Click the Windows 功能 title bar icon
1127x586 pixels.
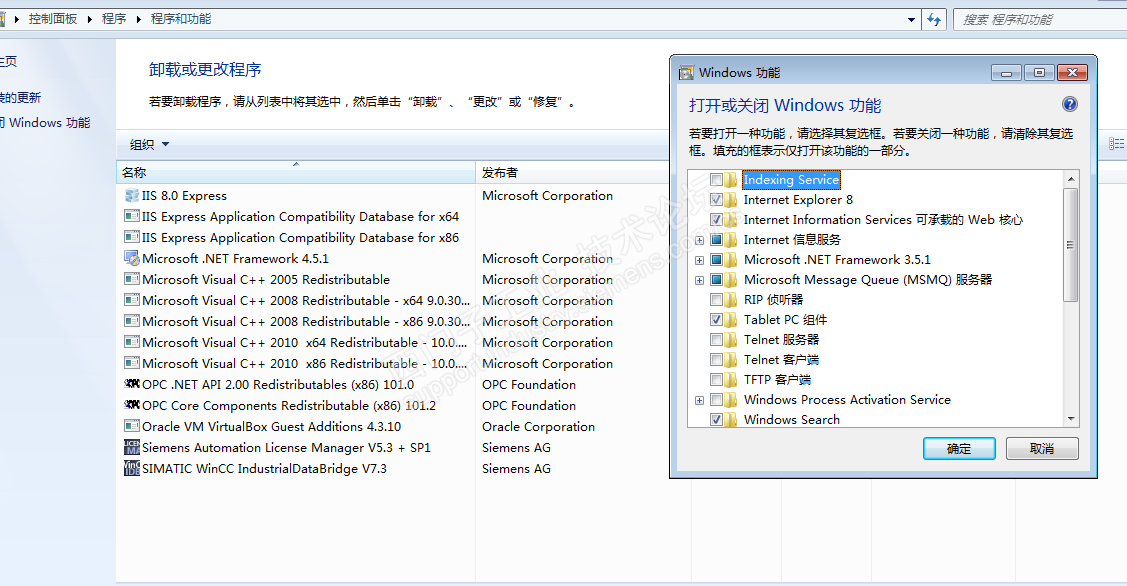pyautogui.click(x=686, y=73)
